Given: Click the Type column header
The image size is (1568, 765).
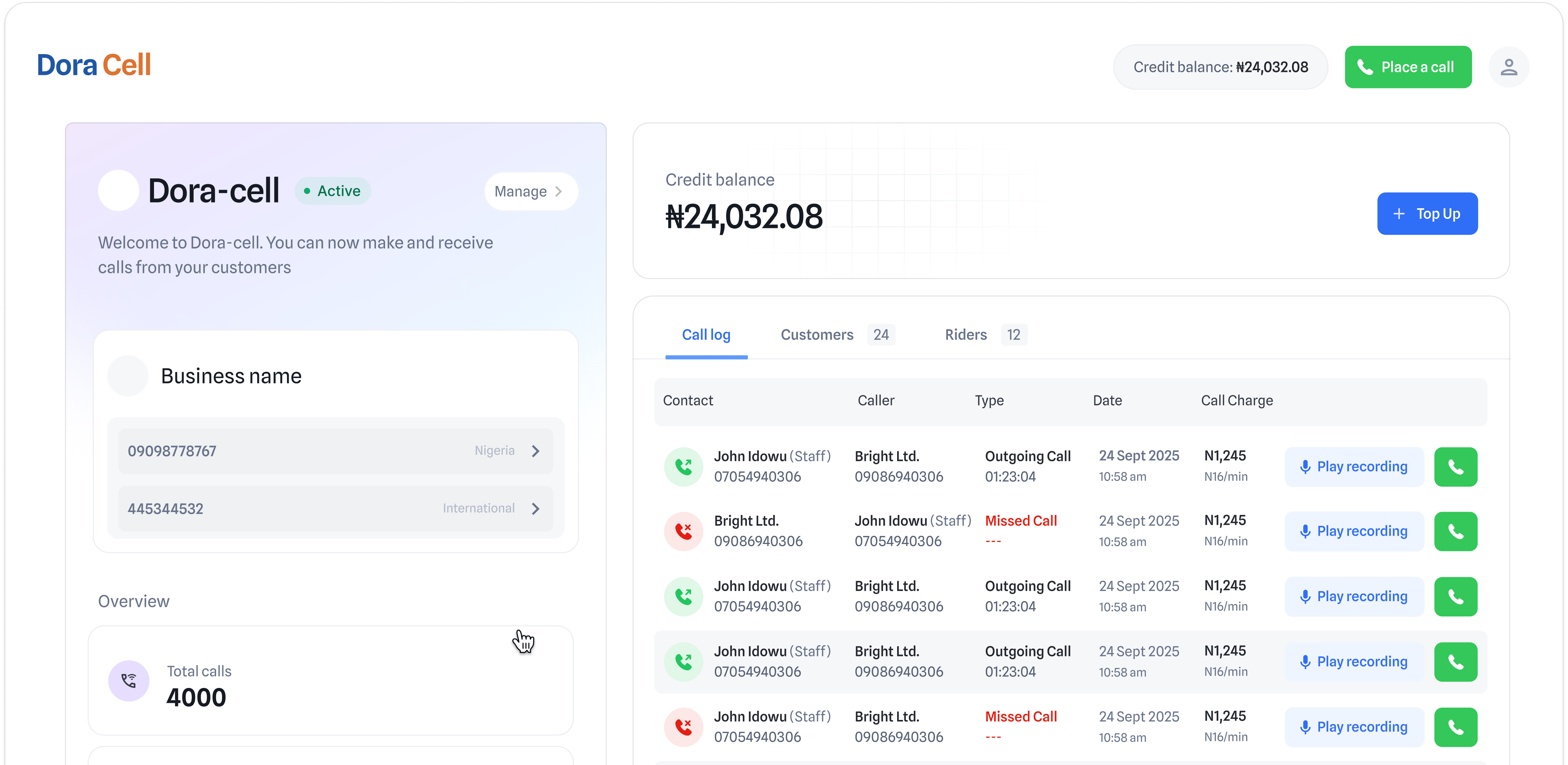Looking at the screenshot, I should (x=989, y=400).
